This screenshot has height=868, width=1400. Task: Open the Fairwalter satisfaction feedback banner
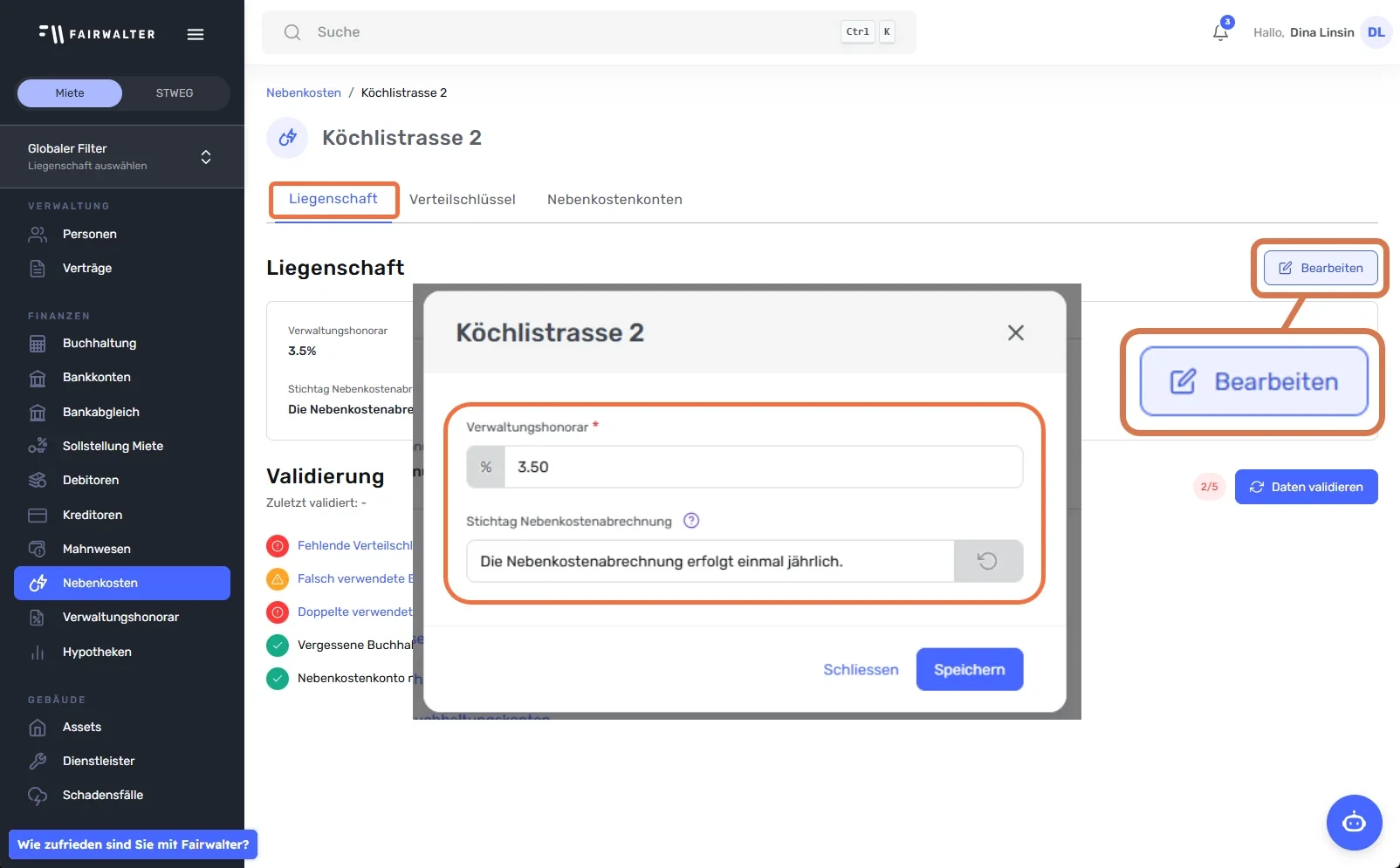(133, 844)
